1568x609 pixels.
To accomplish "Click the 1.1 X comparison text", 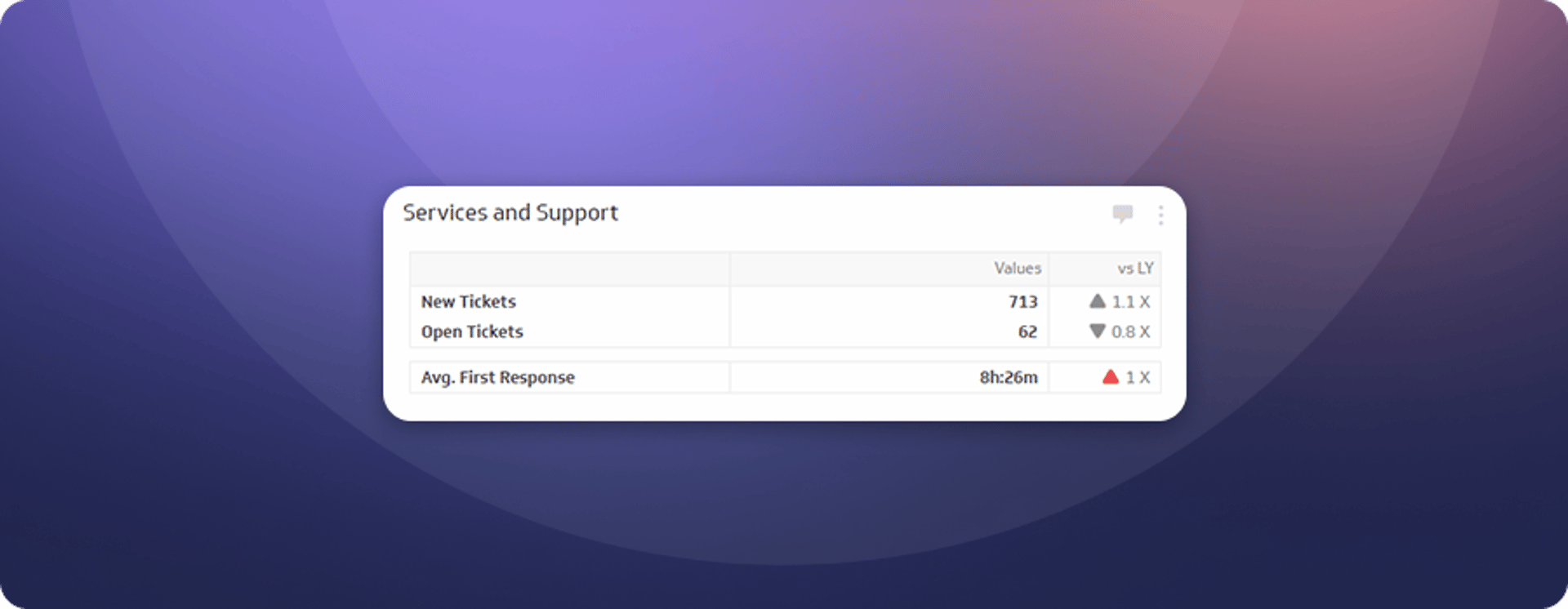I will [1131, 302].
